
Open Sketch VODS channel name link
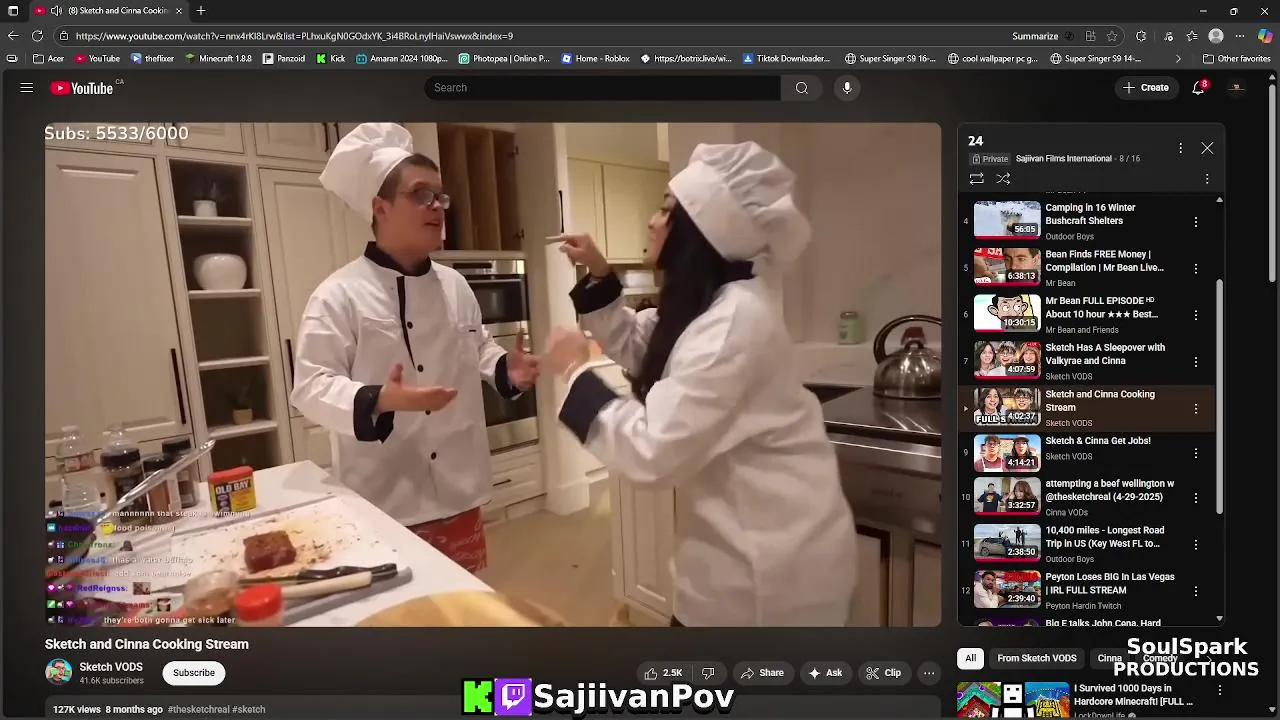coord(111,667)
